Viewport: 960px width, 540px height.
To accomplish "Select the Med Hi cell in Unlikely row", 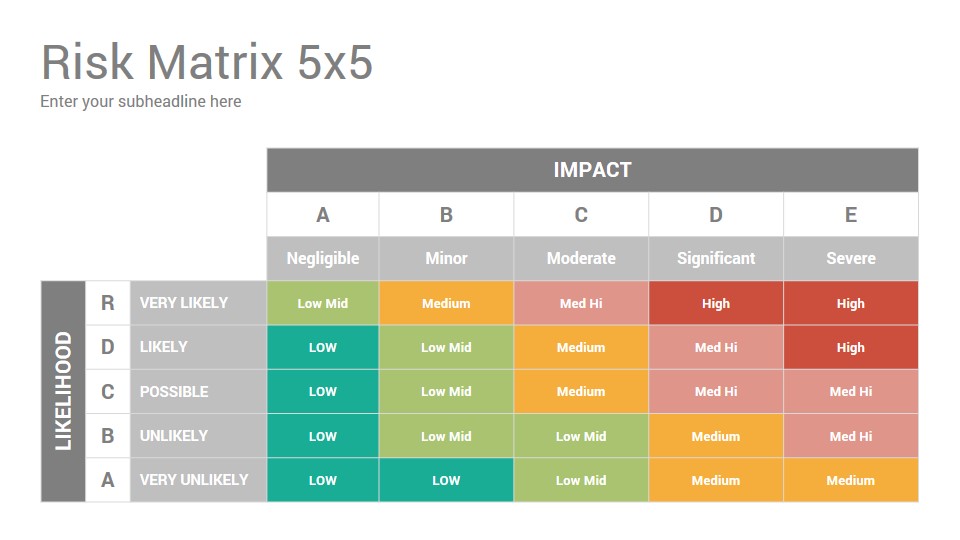I will click(851, 436).
